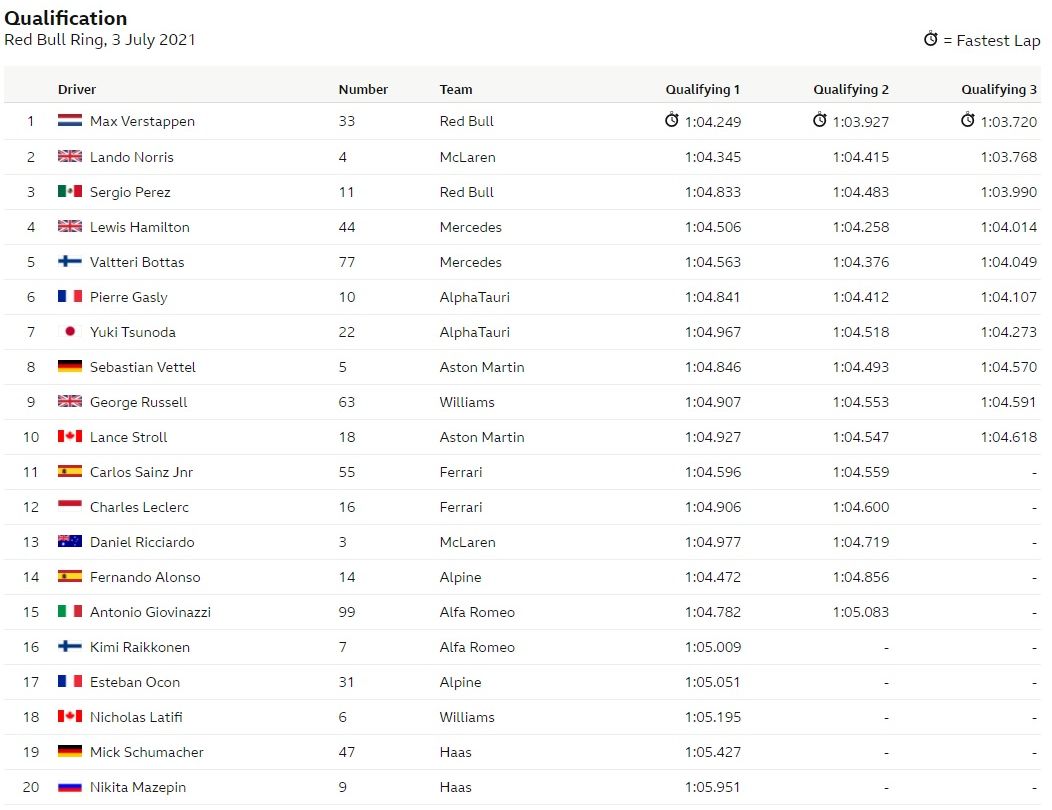Screen dimensions: 1052x810
Task: Click the Australian flag next to Daniel Ricciardo
Action: click(70, 541)
